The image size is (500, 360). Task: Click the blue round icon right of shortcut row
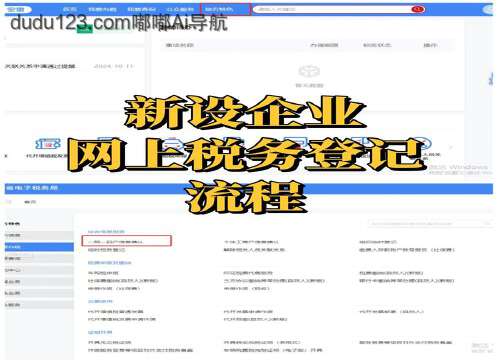425,144
